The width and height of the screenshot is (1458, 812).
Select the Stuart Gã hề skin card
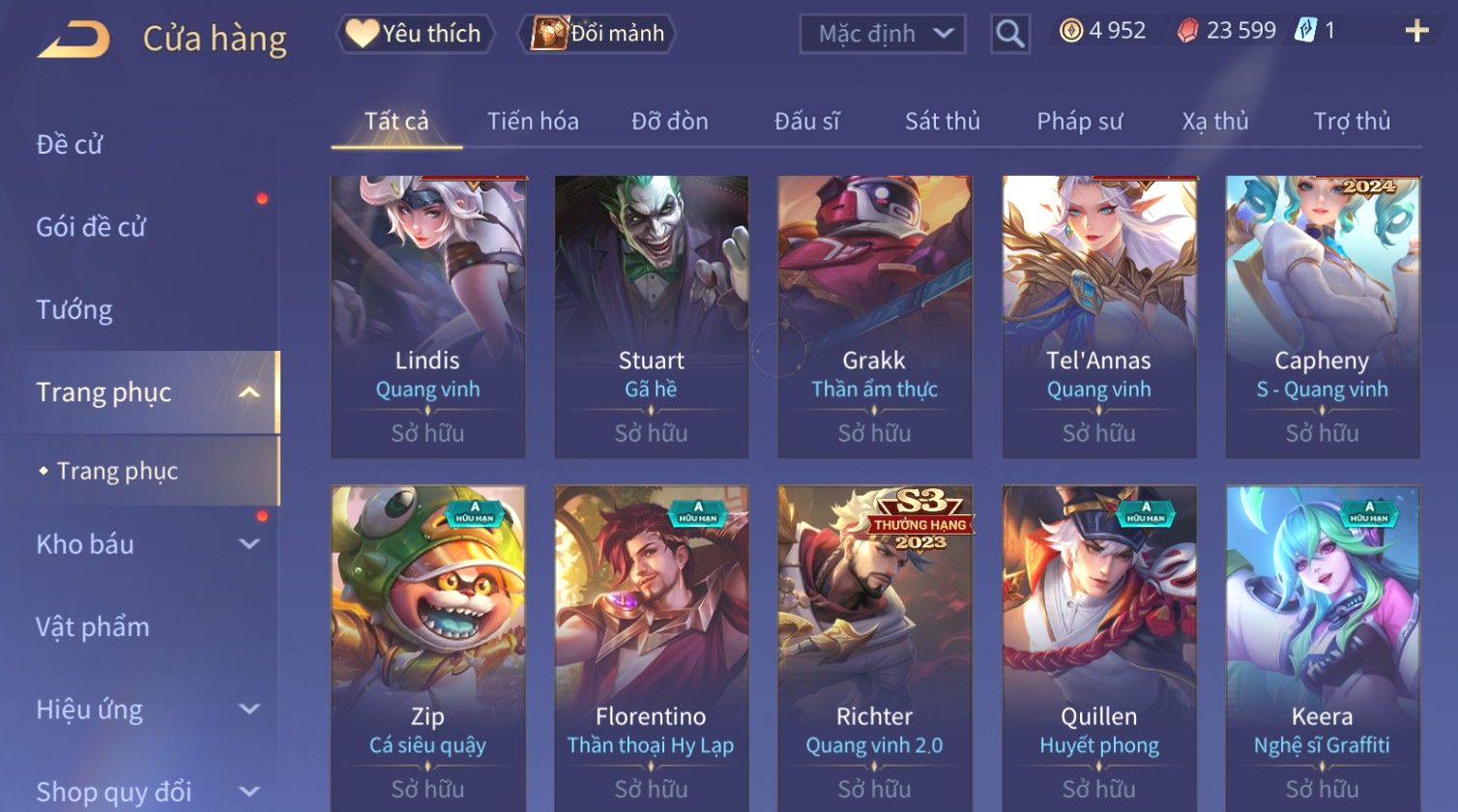(x=652, y=316)
